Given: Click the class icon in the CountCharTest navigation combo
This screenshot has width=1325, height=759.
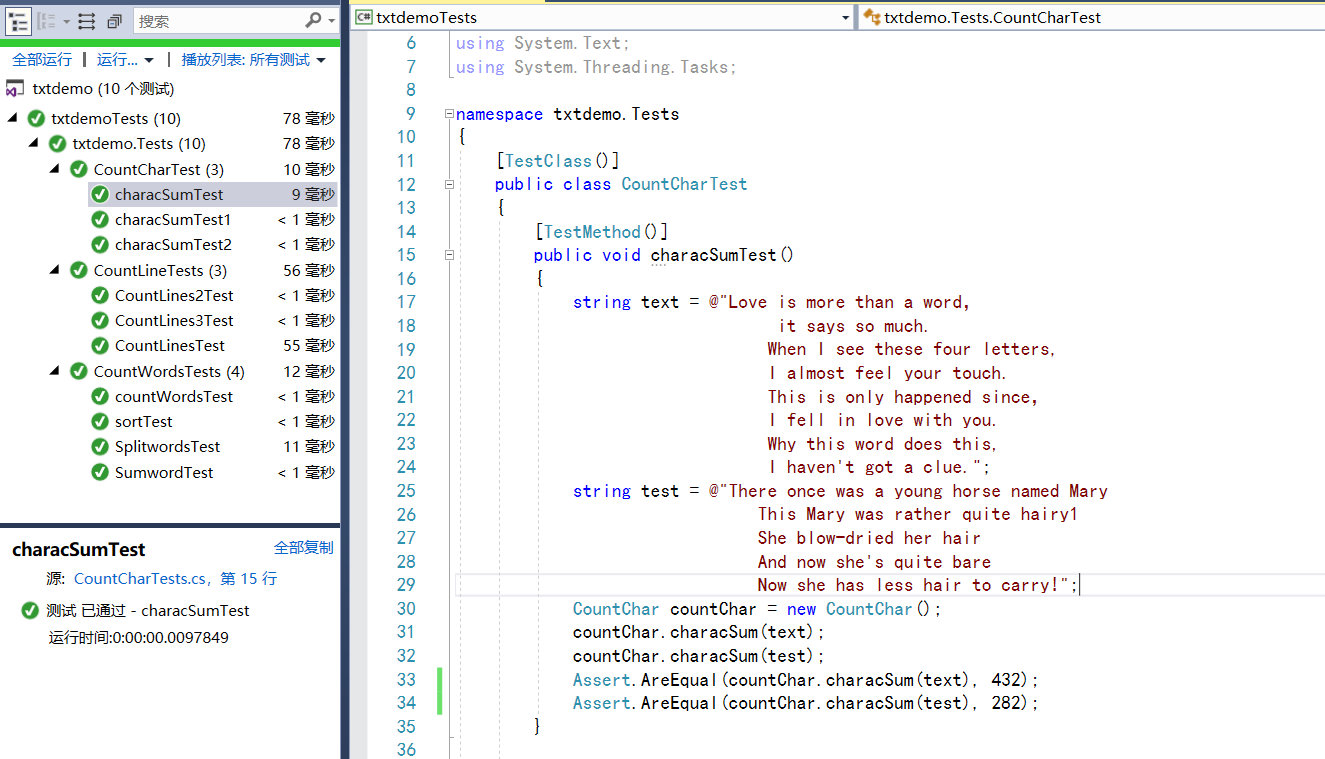Looking at the screenshot, I should 872,17.
